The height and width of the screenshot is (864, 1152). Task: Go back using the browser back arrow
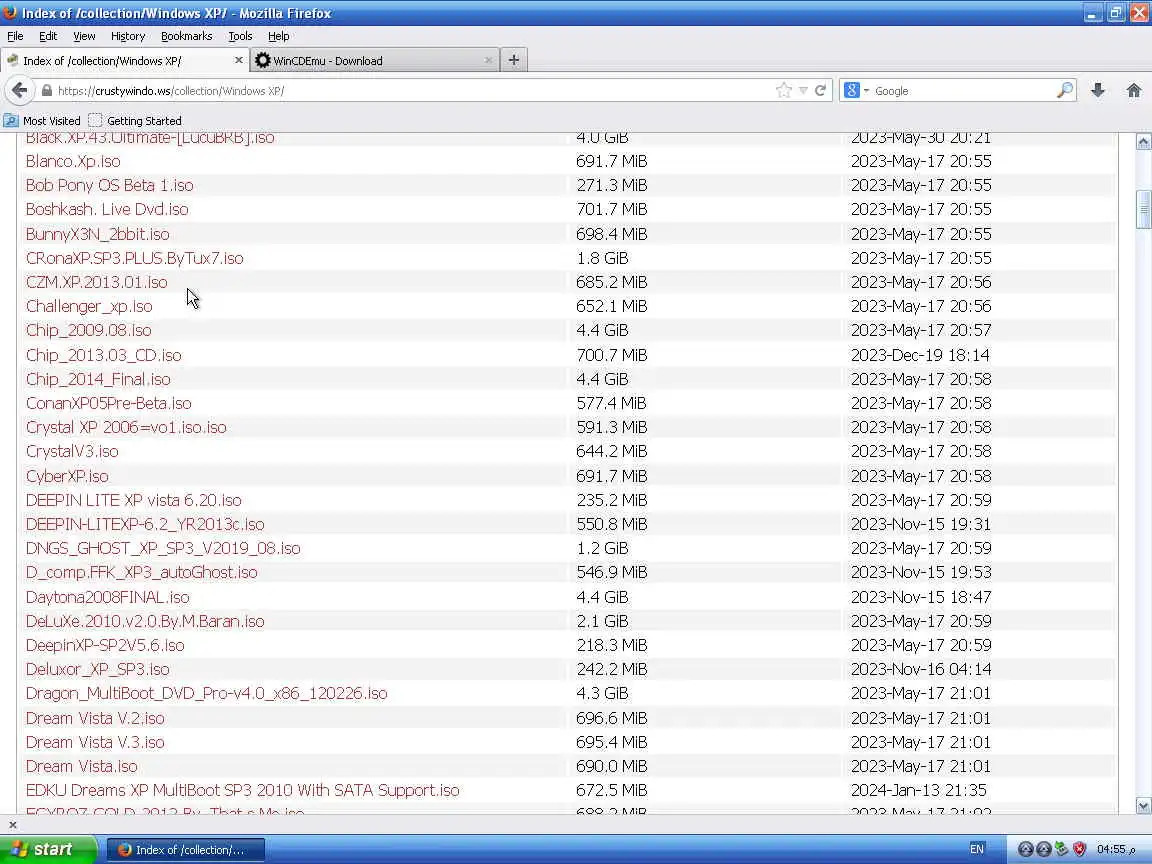click(19, 90)
